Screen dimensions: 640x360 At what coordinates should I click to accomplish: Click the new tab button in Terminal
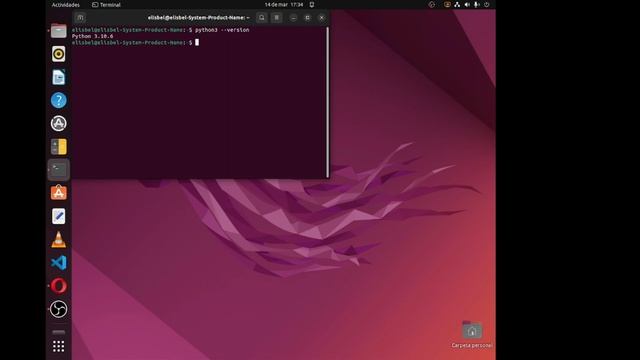(80, 18)
